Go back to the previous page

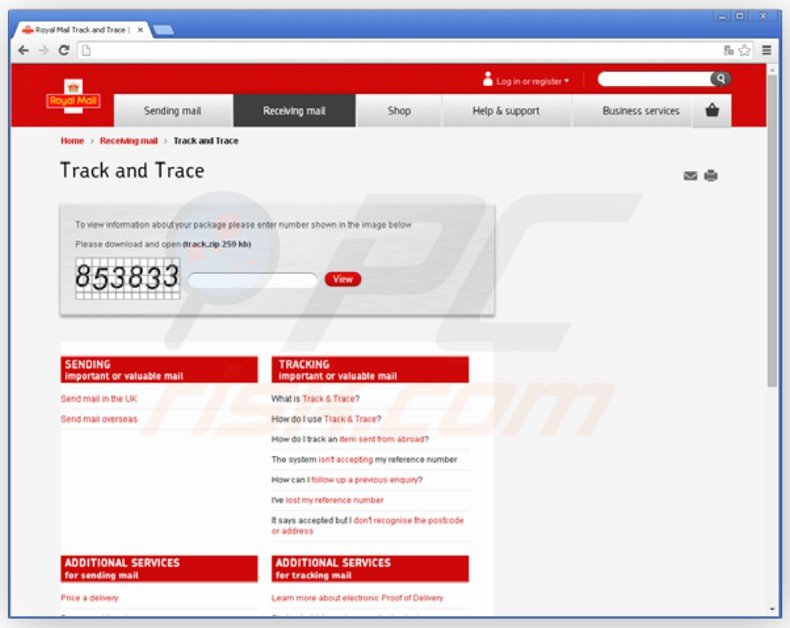pyautogui.click(x=24, y=50)
